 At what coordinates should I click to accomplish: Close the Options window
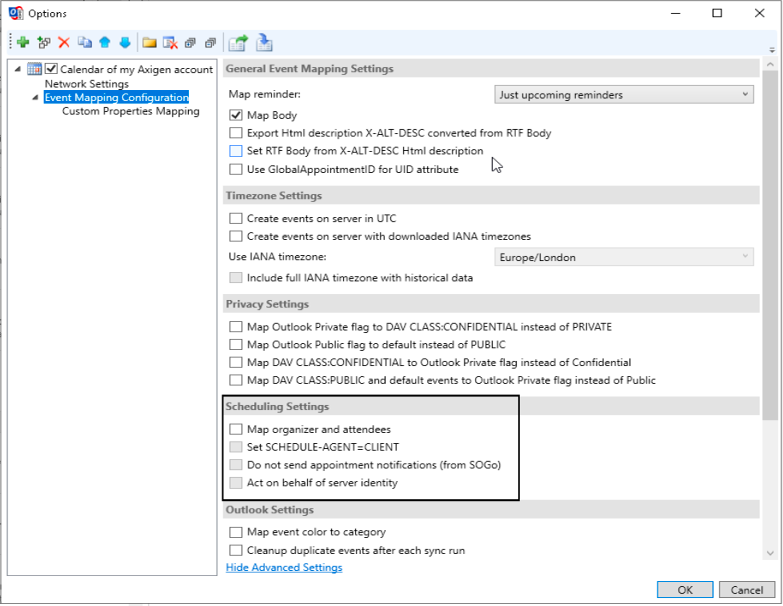[760, 13]
